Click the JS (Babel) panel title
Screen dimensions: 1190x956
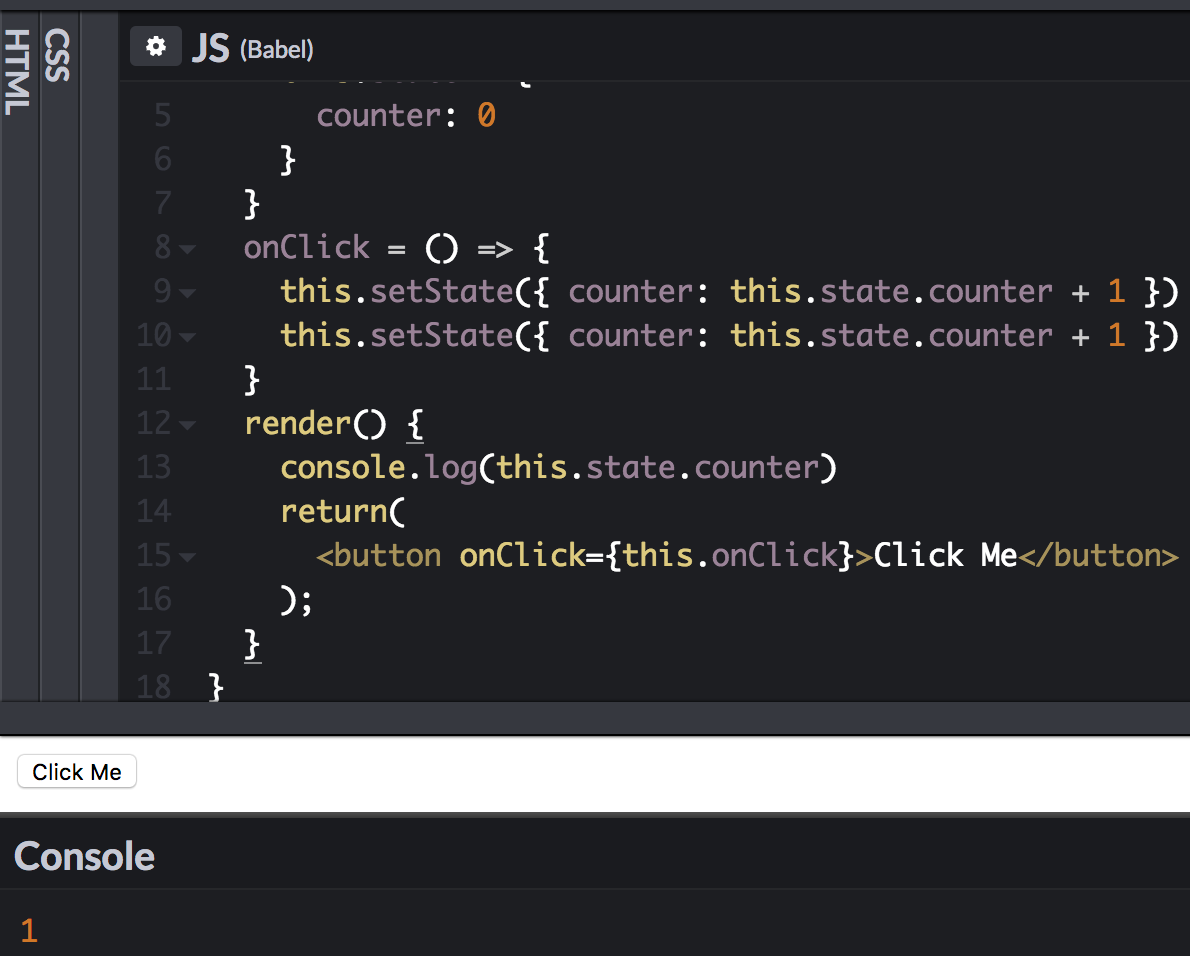[252, 49]
